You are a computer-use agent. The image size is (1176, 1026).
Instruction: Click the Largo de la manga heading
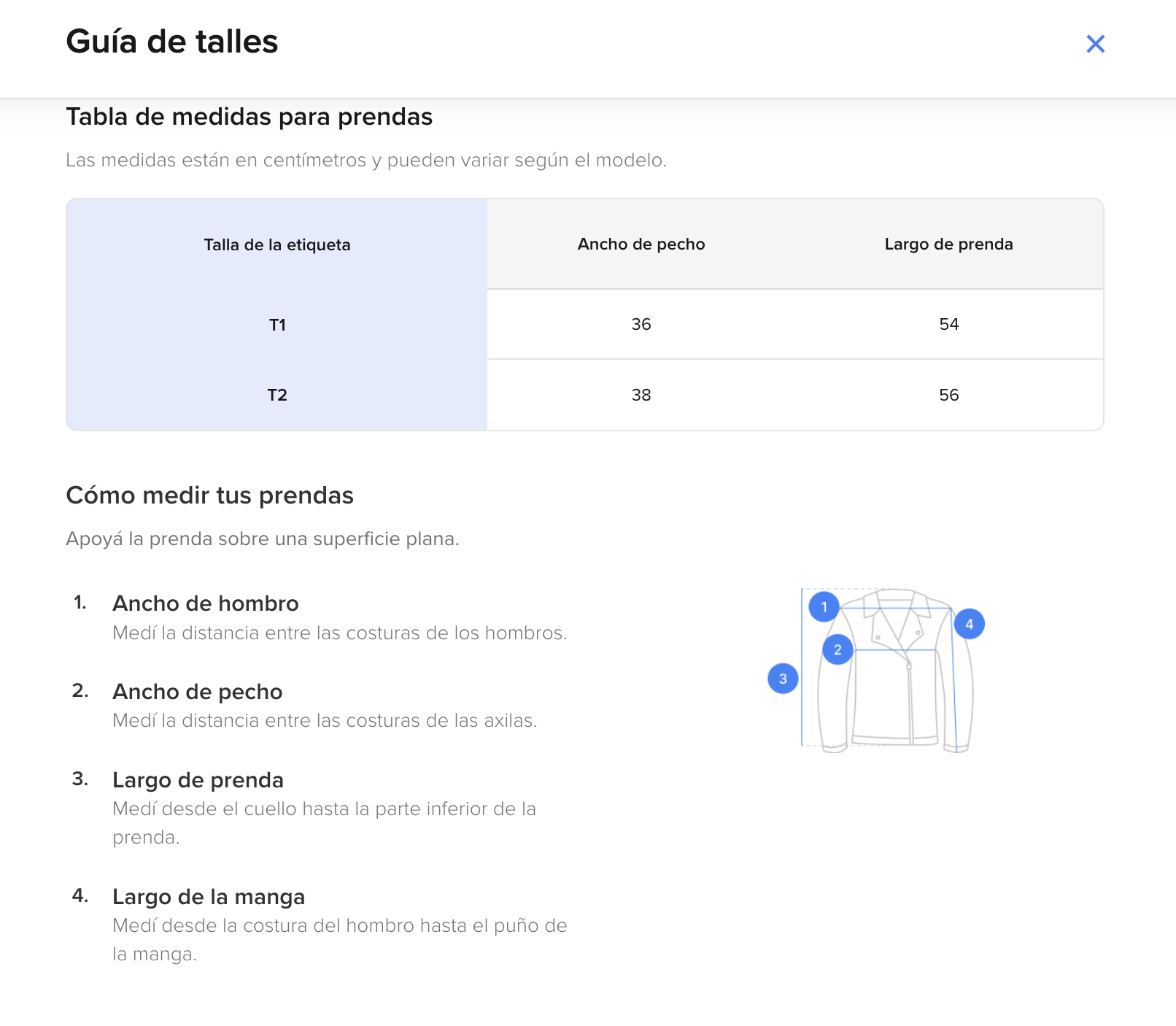tap(209, 897)
